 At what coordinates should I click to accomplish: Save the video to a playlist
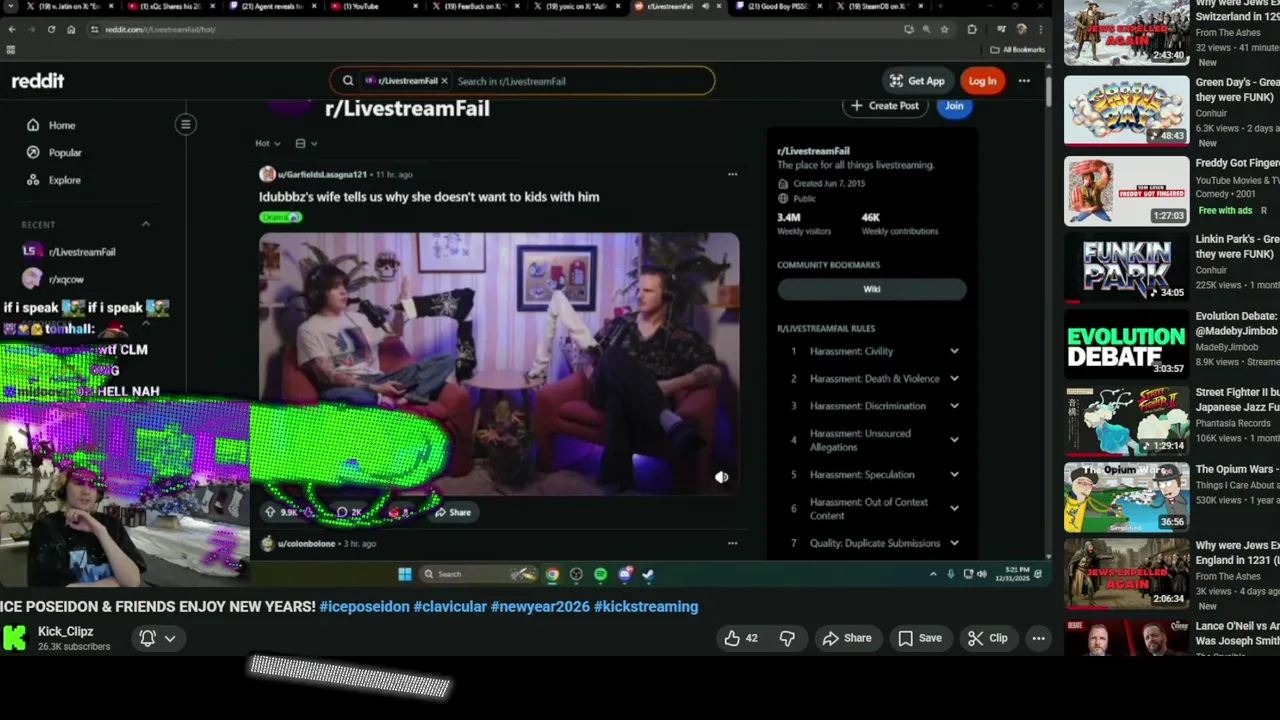pos(919,638)
